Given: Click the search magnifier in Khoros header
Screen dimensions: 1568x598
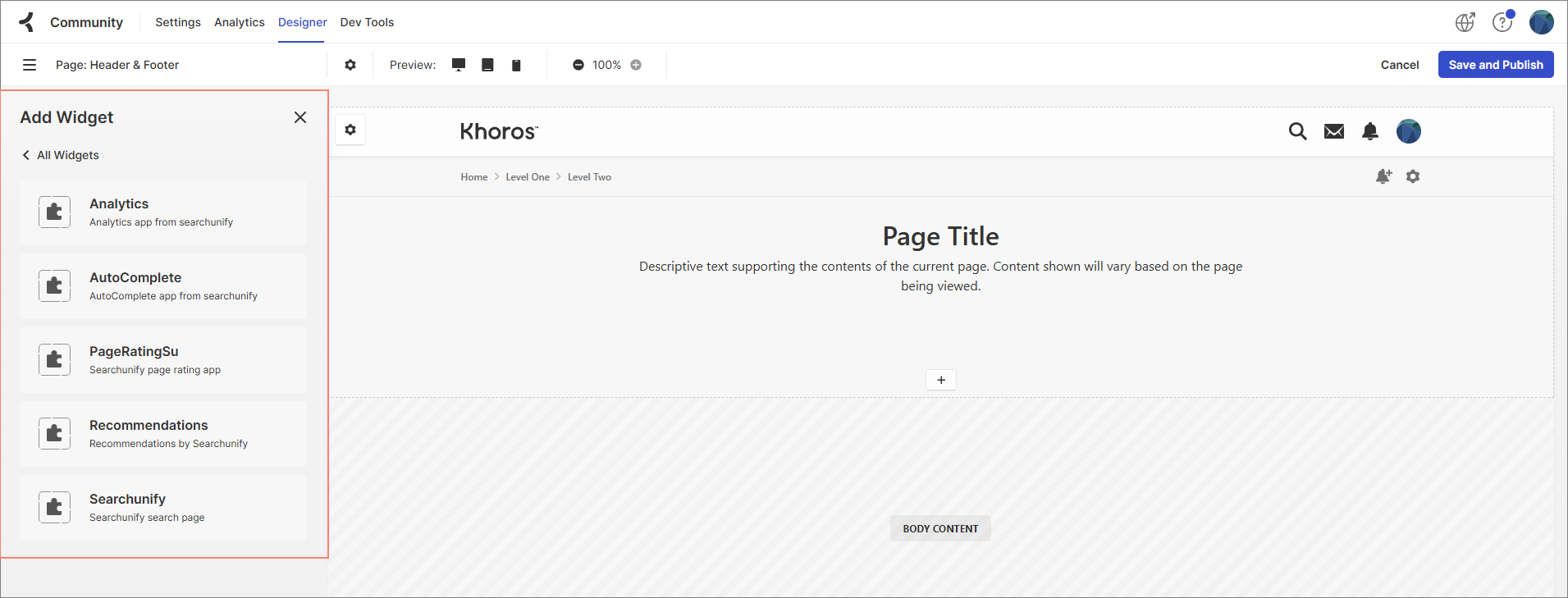Looking at the screenshot, I should tap(1297, 131).
